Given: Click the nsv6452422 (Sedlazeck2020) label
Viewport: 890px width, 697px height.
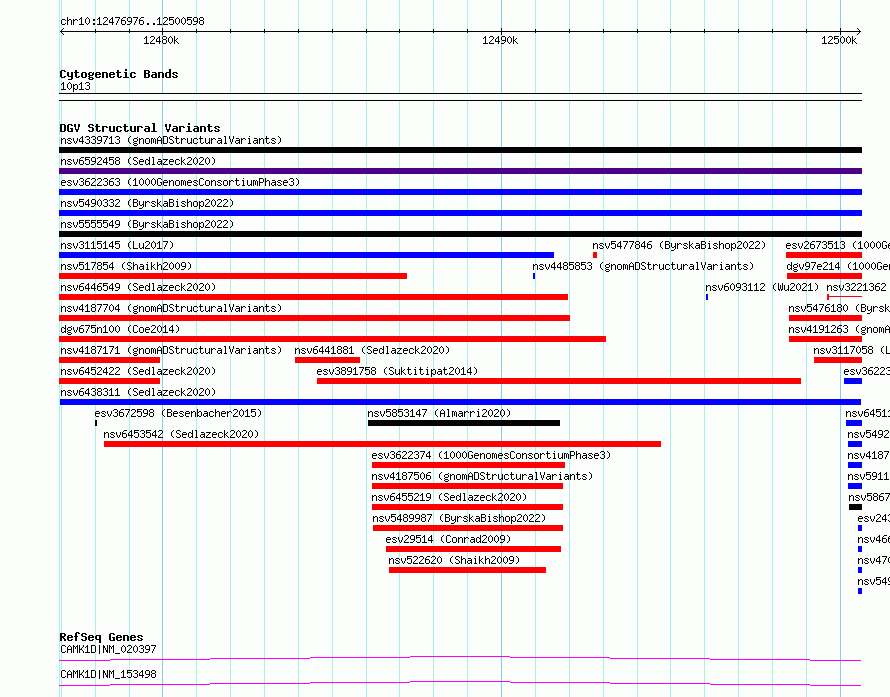Looking at the screenshot, I should 138,371.
